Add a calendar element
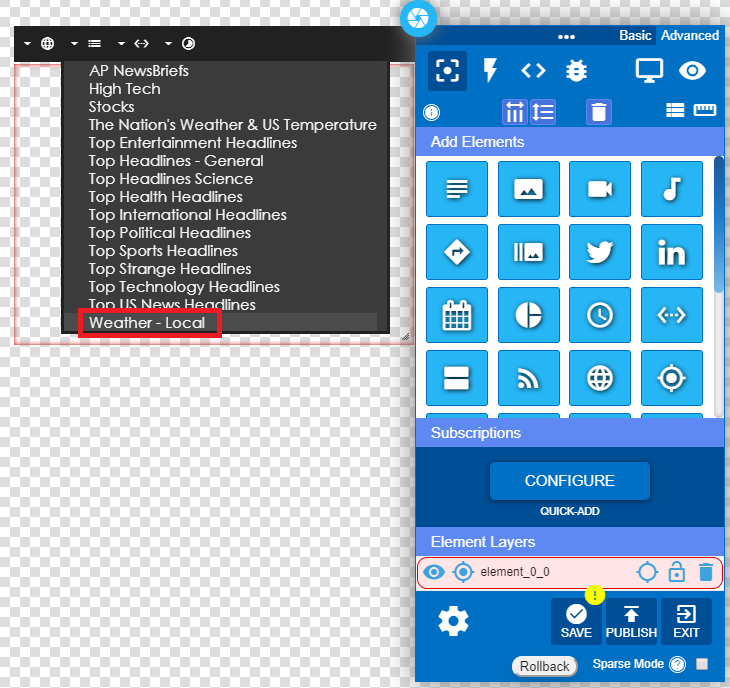Image resolution: width=730 pixels, height=688 pixels. [457, 316]
